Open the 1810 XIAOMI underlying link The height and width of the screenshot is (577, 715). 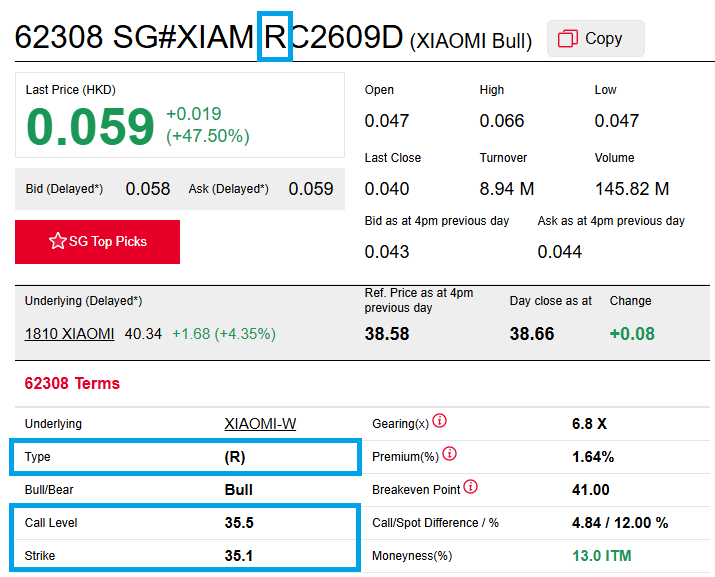(x=69, y=333)
